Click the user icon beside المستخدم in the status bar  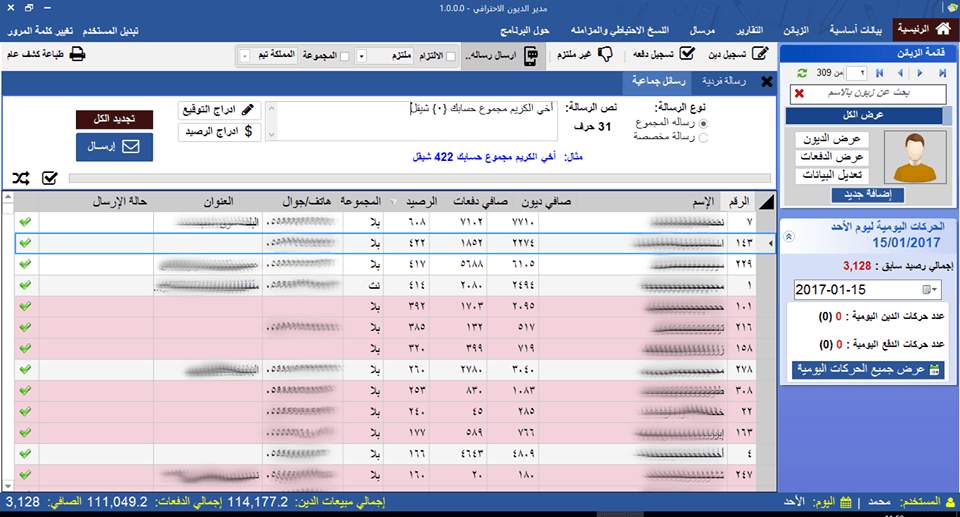[950, 502]
